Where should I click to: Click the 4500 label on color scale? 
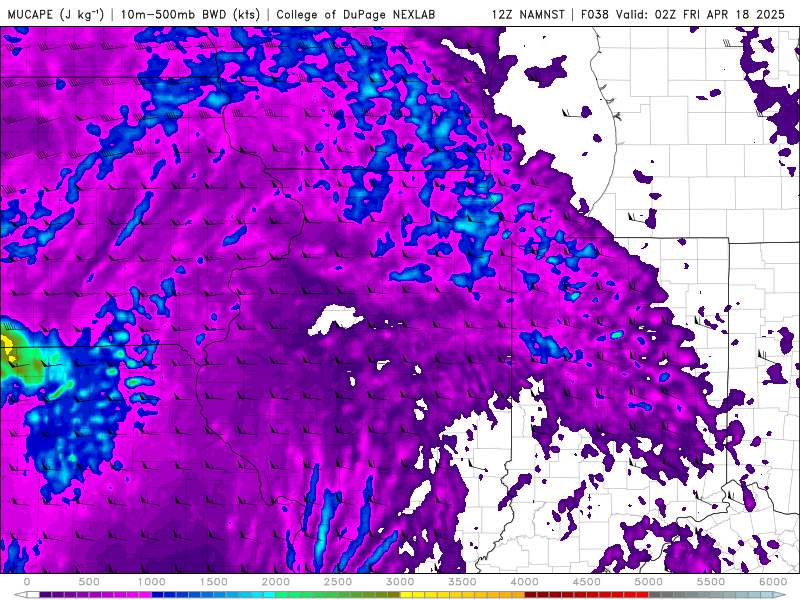(587, 582)
